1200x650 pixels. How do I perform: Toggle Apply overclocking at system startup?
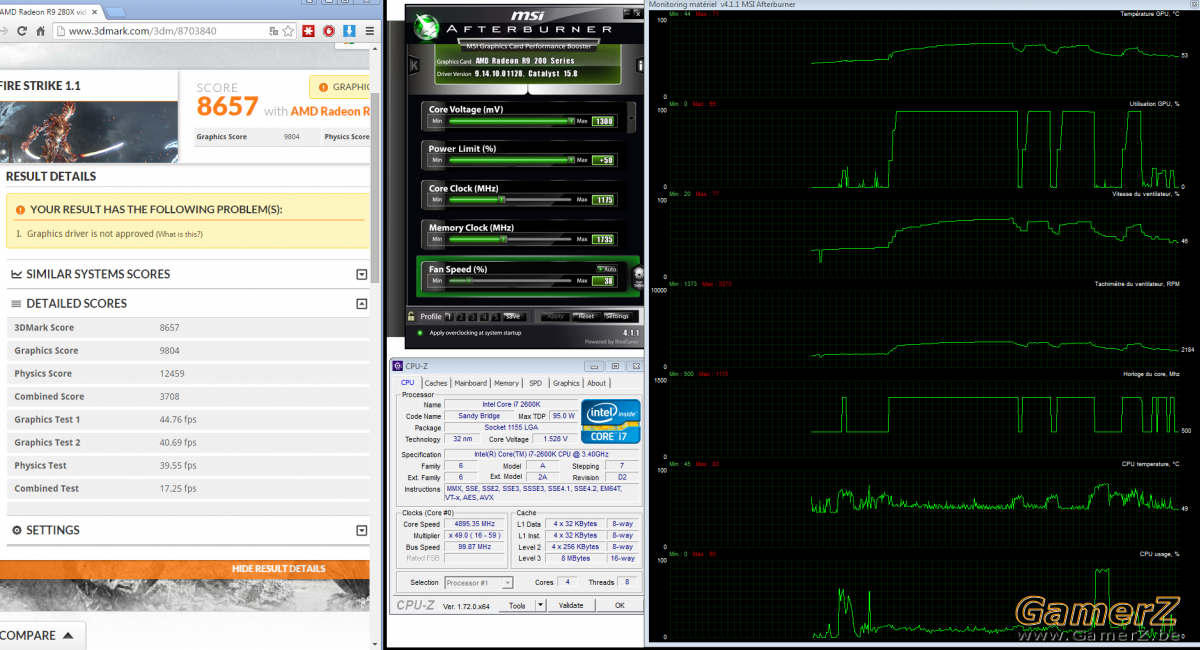(420, 333)
